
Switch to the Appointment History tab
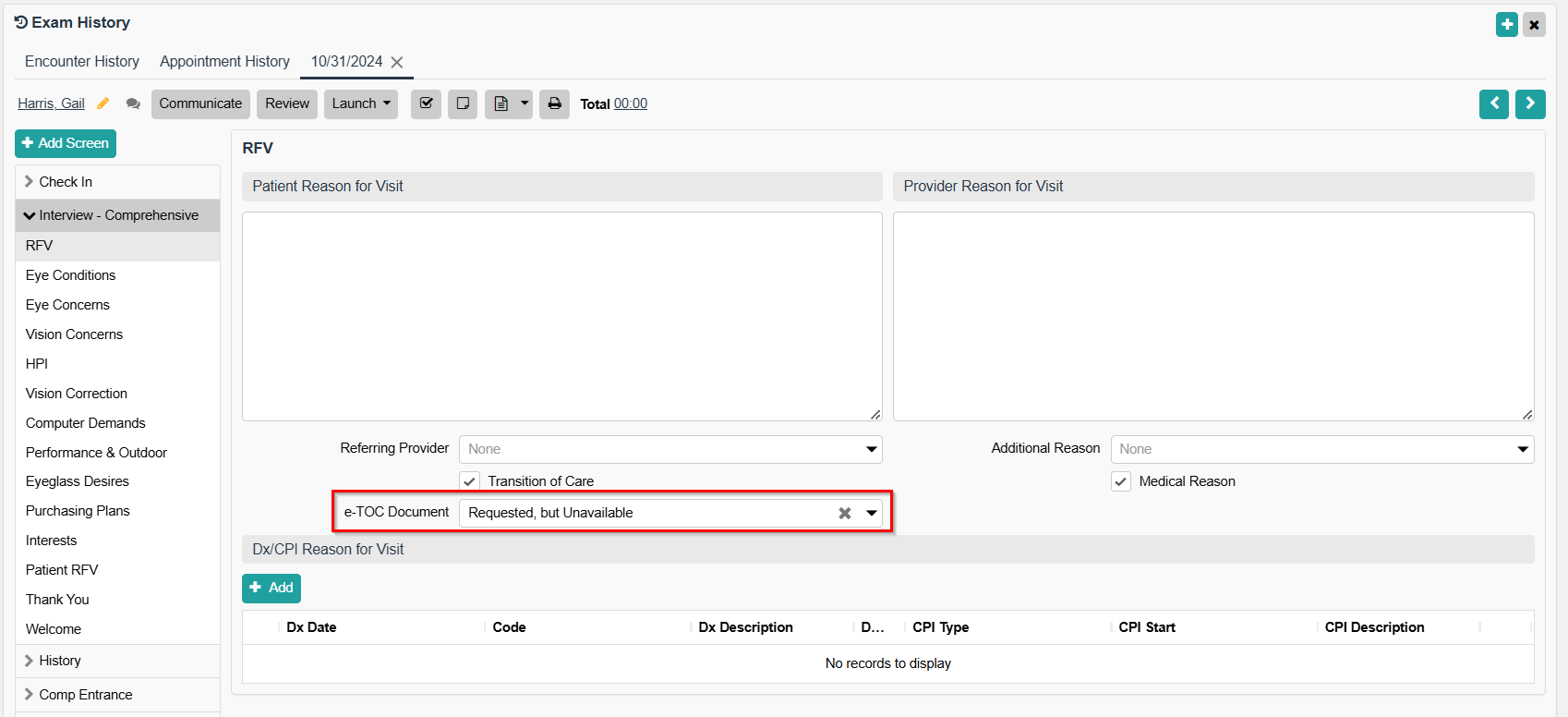224,61
